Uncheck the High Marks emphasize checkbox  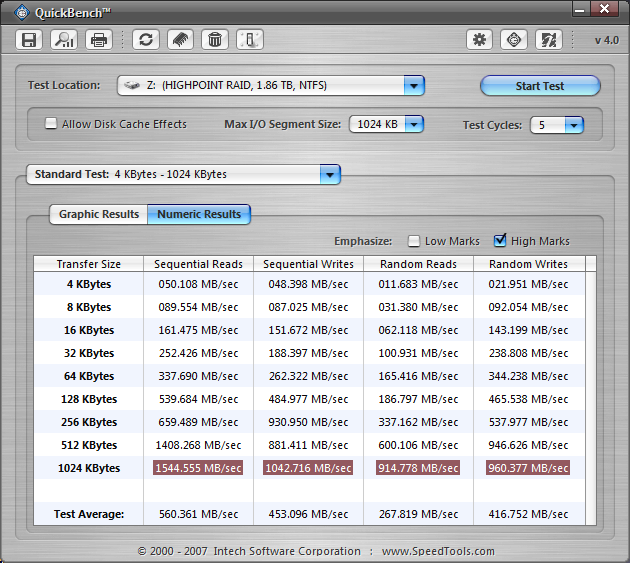point(501,241)
